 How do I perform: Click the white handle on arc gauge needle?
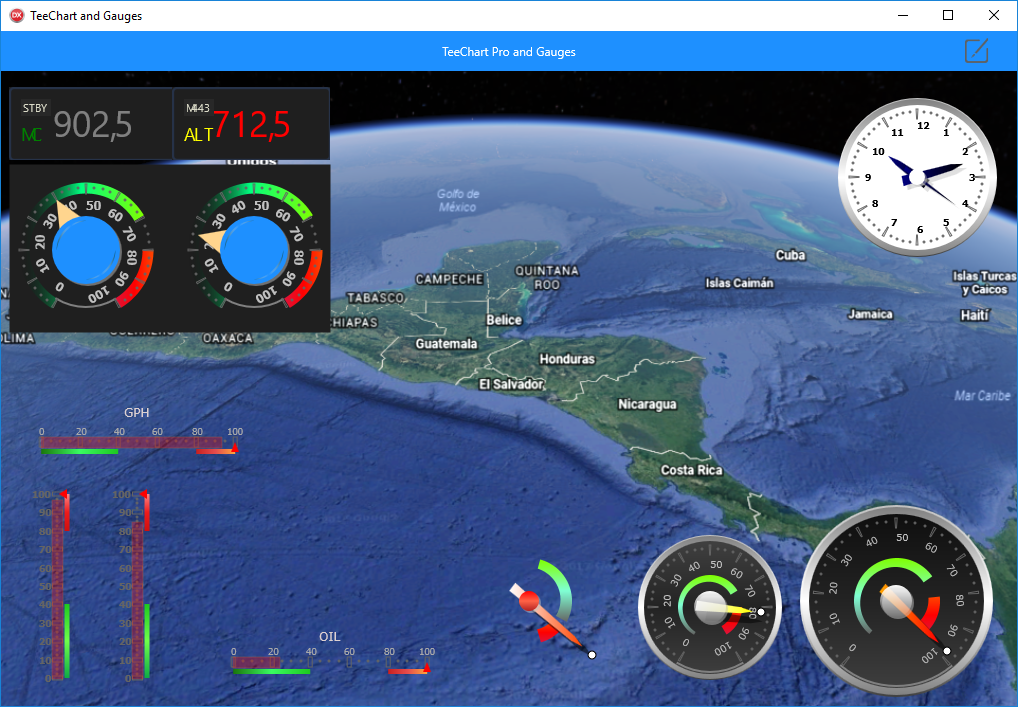coord(592,655)
